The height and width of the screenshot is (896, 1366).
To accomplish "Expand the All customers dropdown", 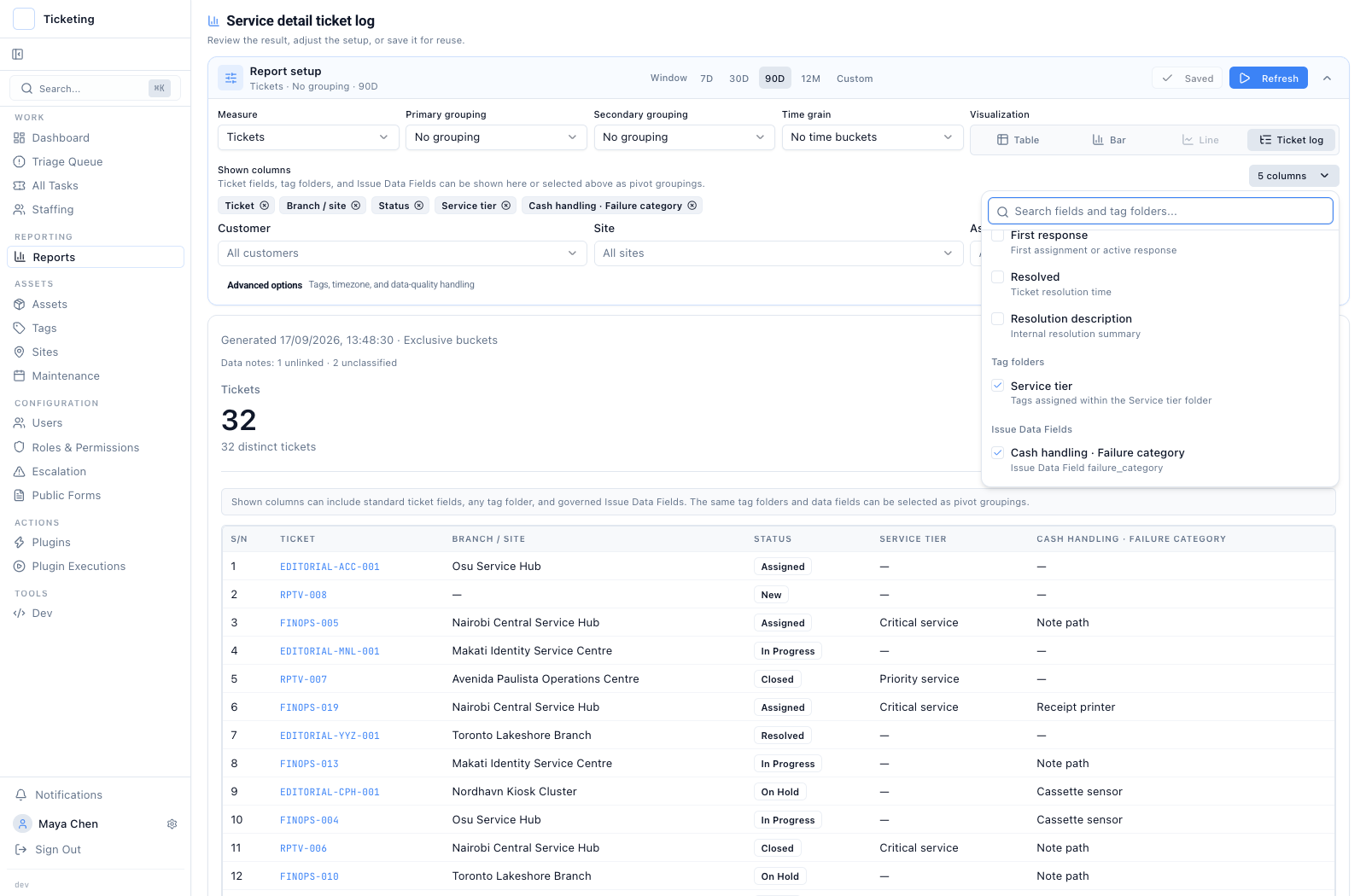I will pos(402,253).
